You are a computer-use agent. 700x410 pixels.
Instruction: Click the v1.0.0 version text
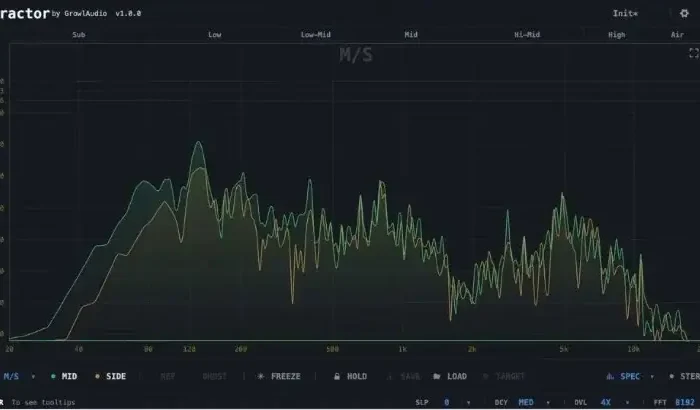pyautogui.click(x=128, y=14)
